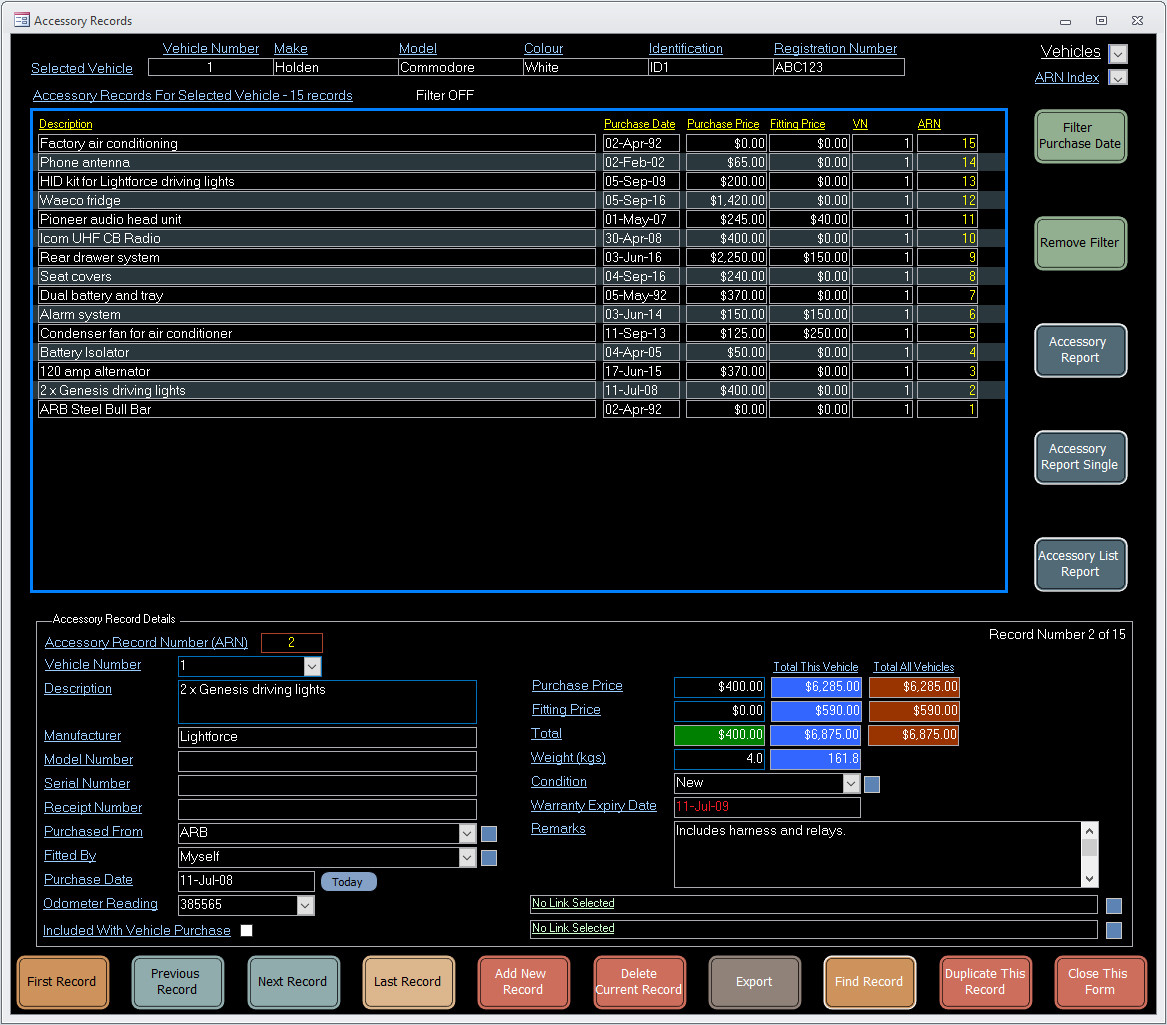Click the Duplicate This Record button
This screenshot has height=1025, width=1167.
coord(985,982)
